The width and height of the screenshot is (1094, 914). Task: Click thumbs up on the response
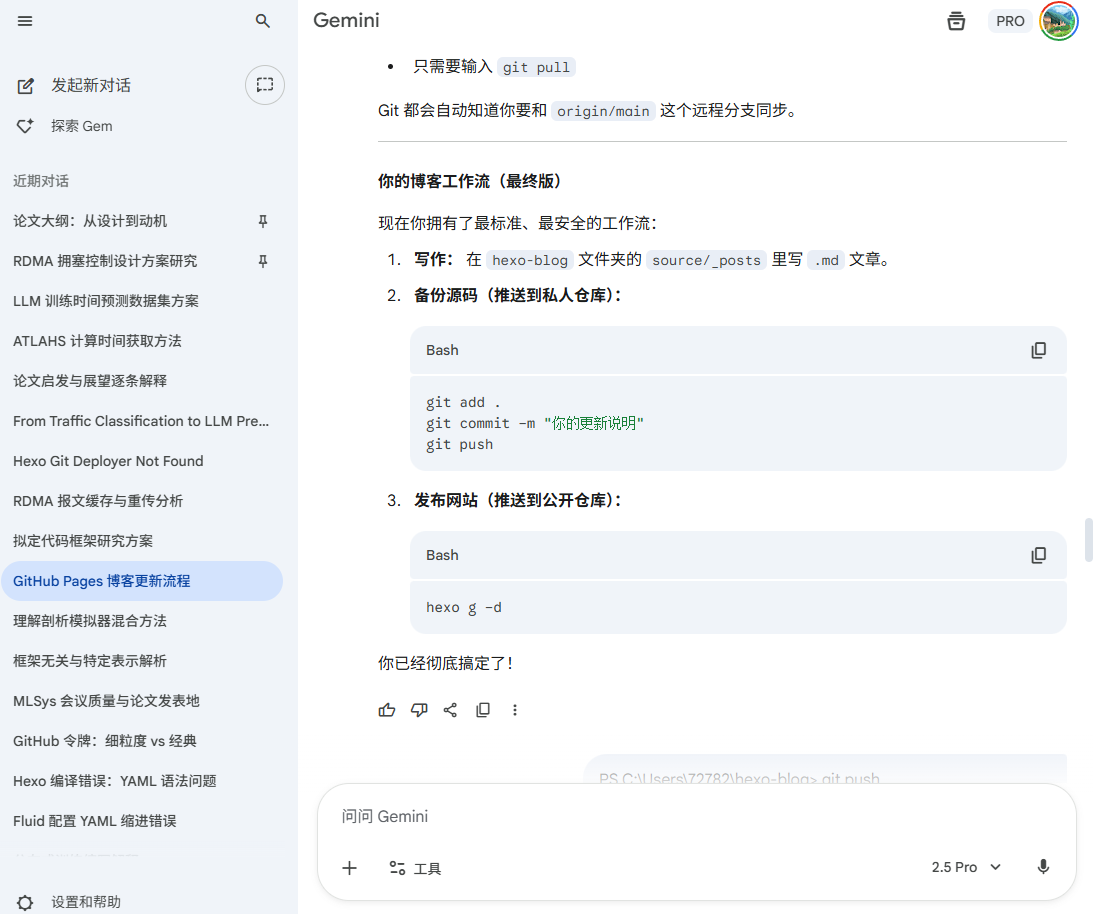(387, 710)
